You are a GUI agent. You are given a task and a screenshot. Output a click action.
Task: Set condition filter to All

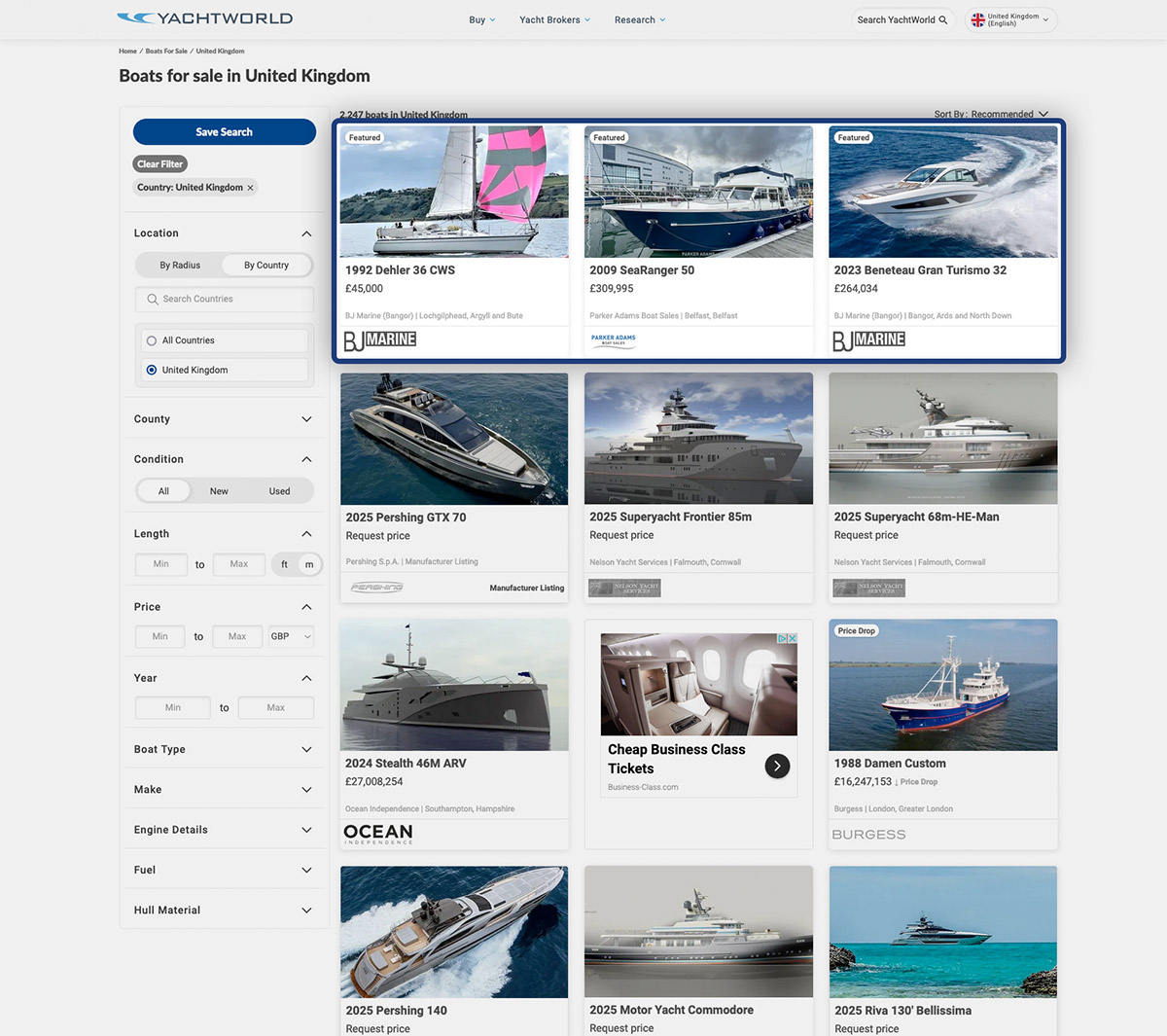point(163,491)
